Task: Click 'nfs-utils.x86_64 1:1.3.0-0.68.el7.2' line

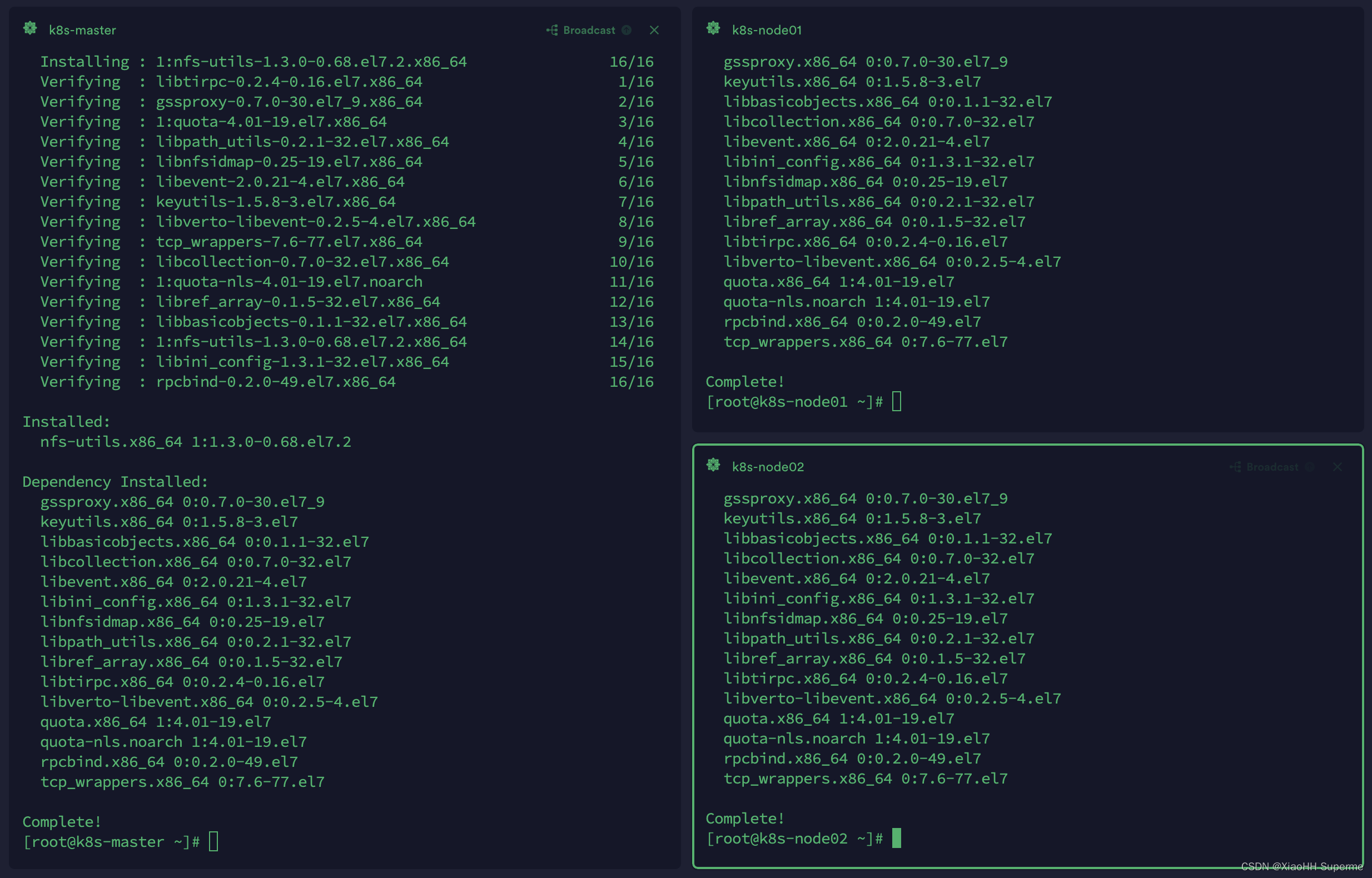Action: (x=196, y=442)
